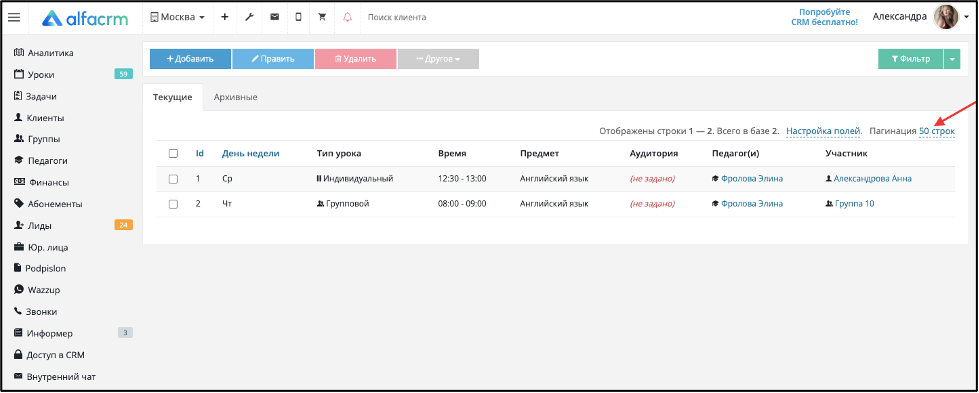Open the Другое dropdown button

438,59
